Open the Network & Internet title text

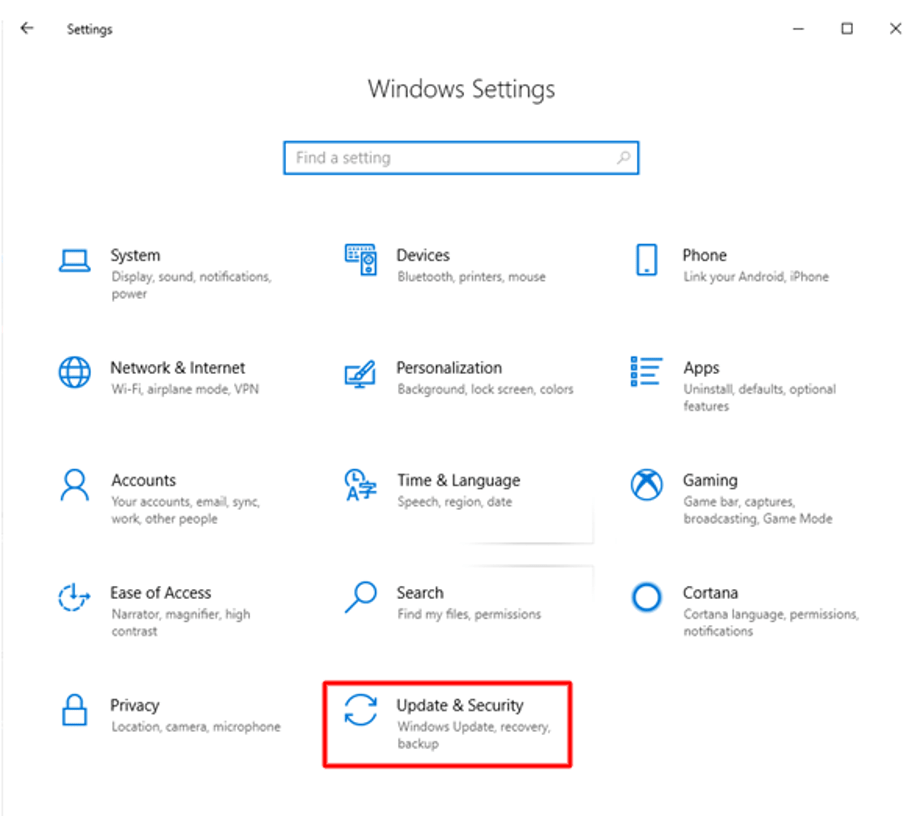point(177,368)
